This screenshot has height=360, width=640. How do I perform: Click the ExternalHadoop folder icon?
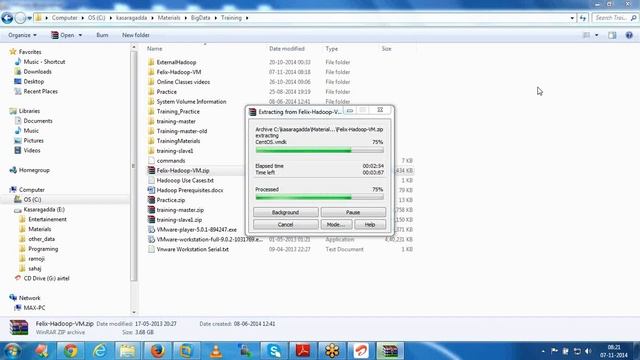151,62
